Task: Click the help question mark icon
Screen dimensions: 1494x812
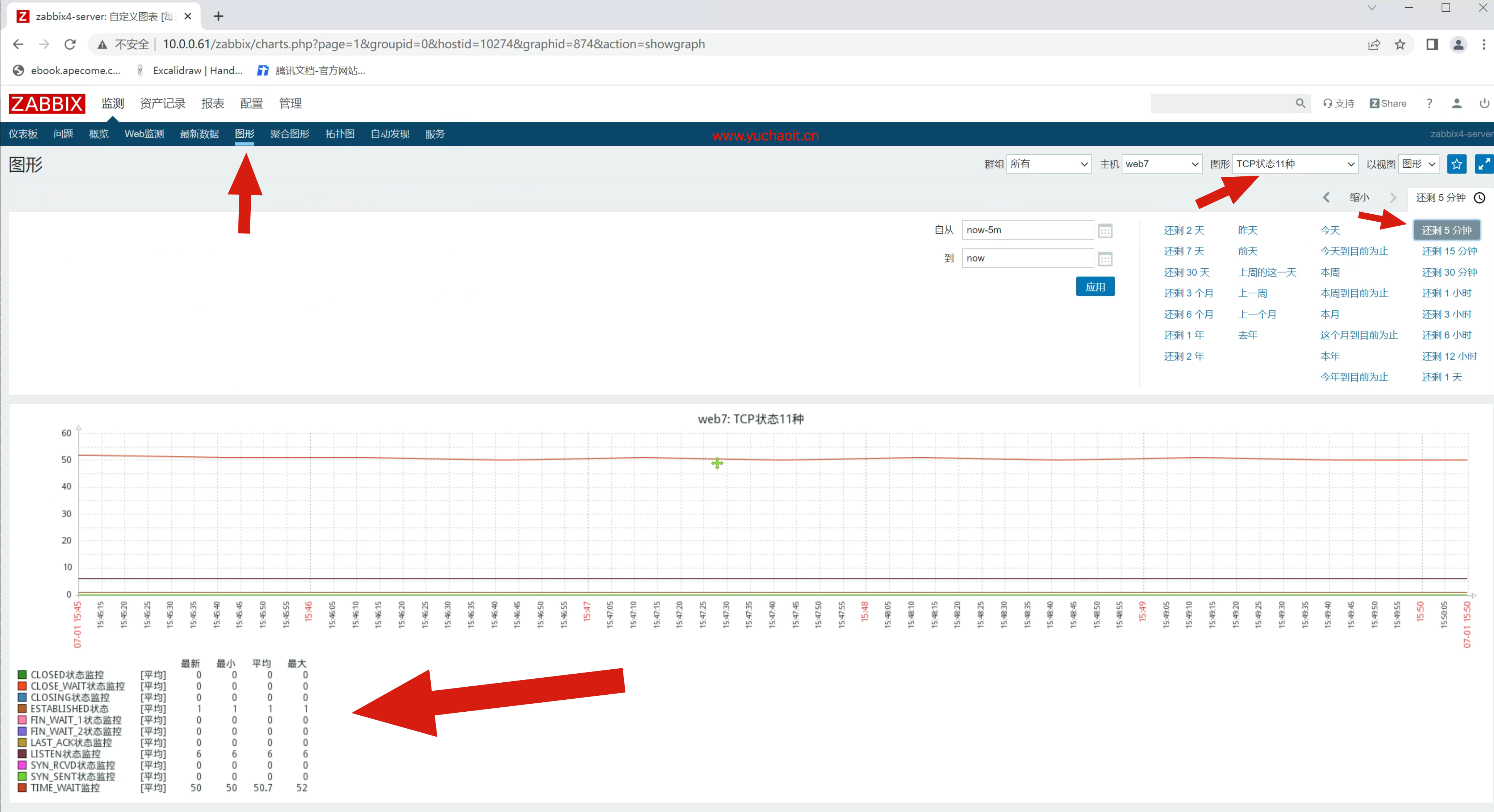Action: [x=1429, y=103]
